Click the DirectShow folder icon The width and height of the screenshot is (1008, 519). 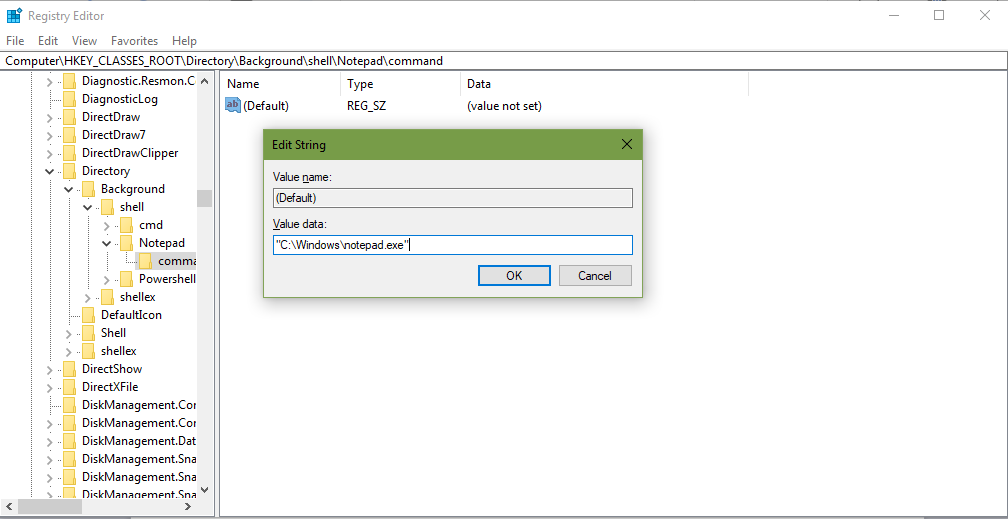(70, 369)
